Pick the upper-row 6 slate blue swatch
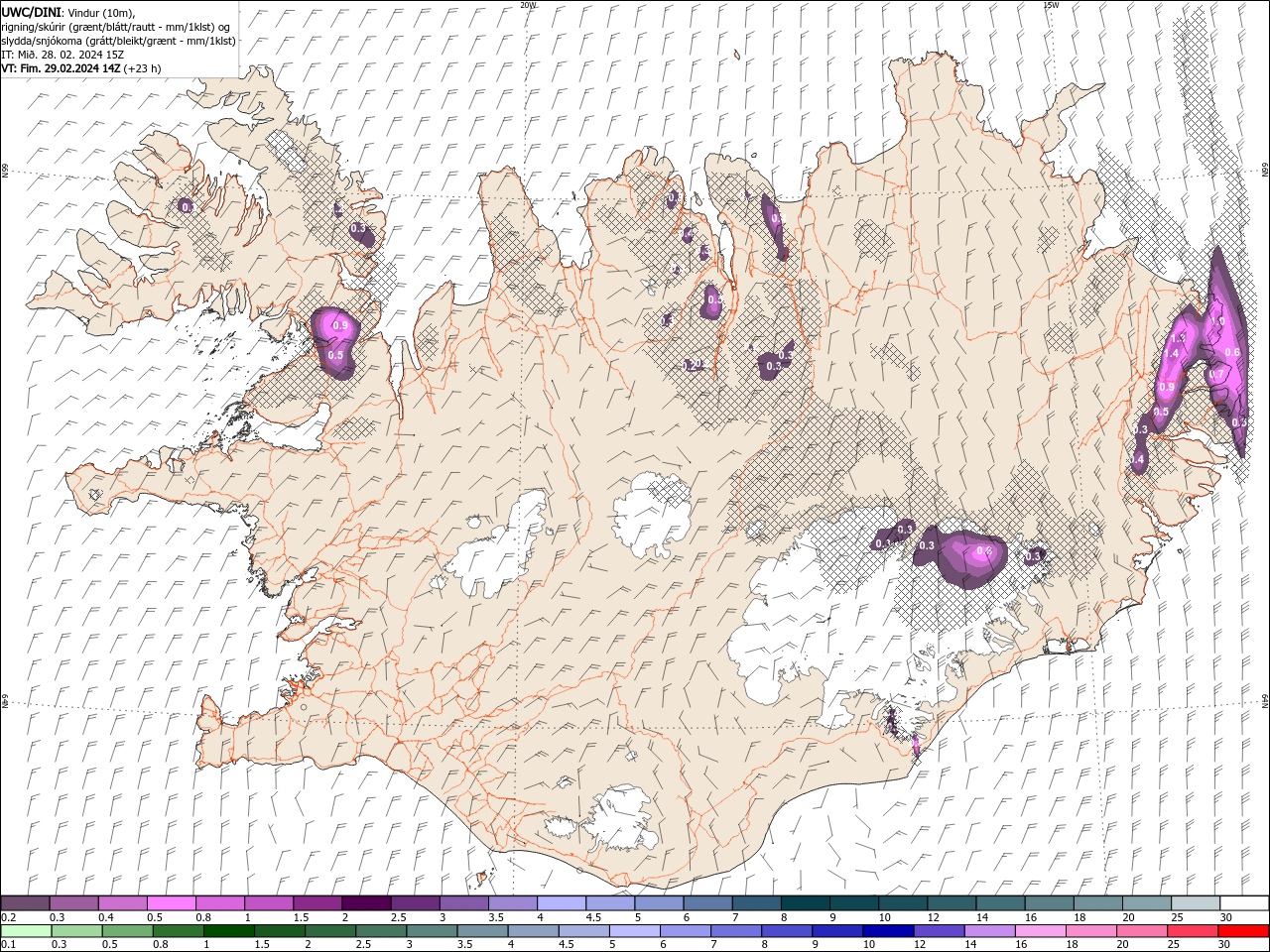The width and height of the screenshot is (1270, 952). 707,903
